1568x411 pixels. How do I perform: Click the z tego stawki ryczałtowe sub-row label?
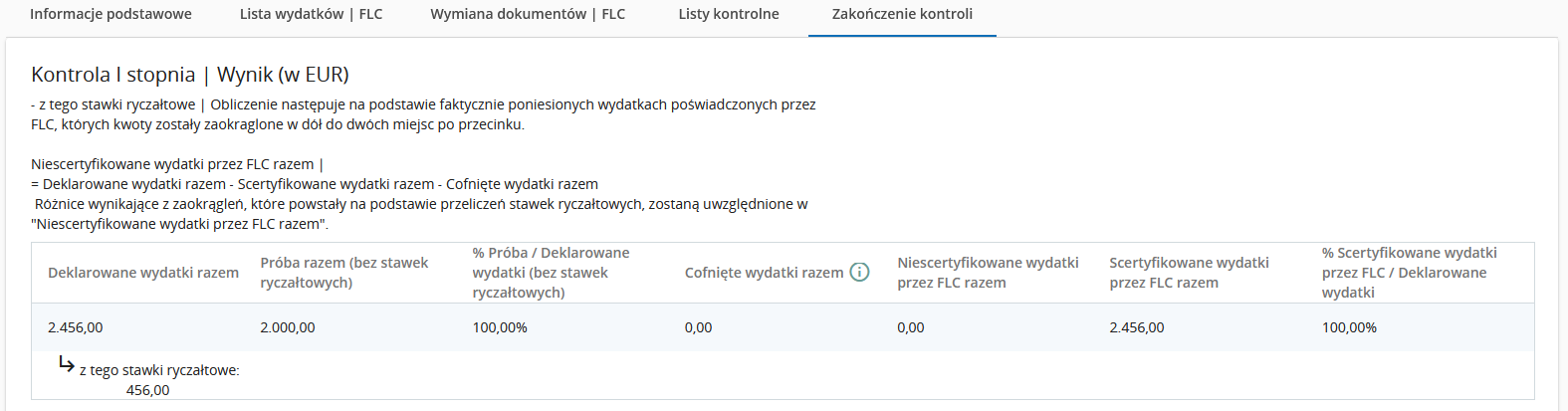coord(159,370)
